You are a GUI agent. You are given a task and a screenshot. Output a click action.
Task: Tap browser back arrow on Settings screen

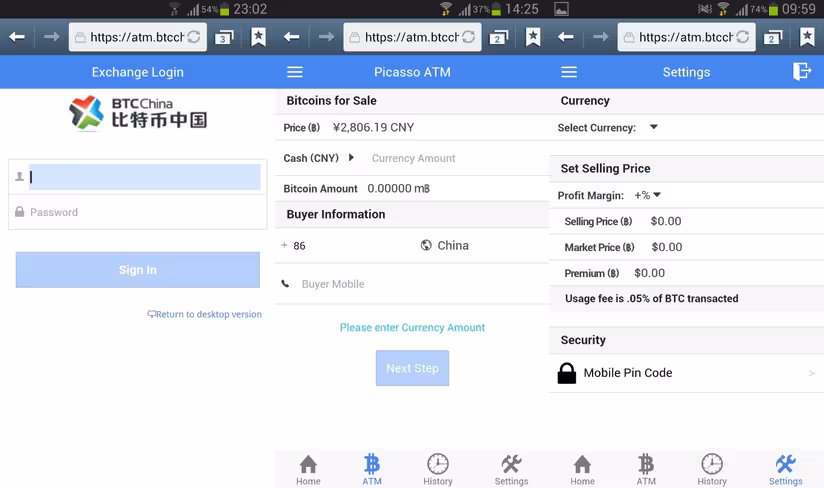coord(566,37)
